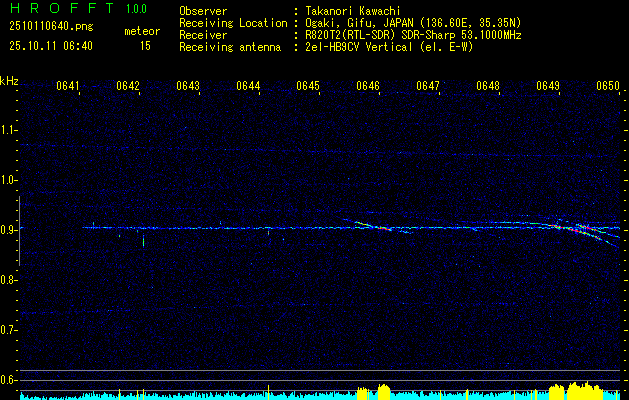This screenshot has width=629, height=400.
Task: Click the 1.0 kHz frequency label
Action: pyautogui.click(x=8, y=180)
